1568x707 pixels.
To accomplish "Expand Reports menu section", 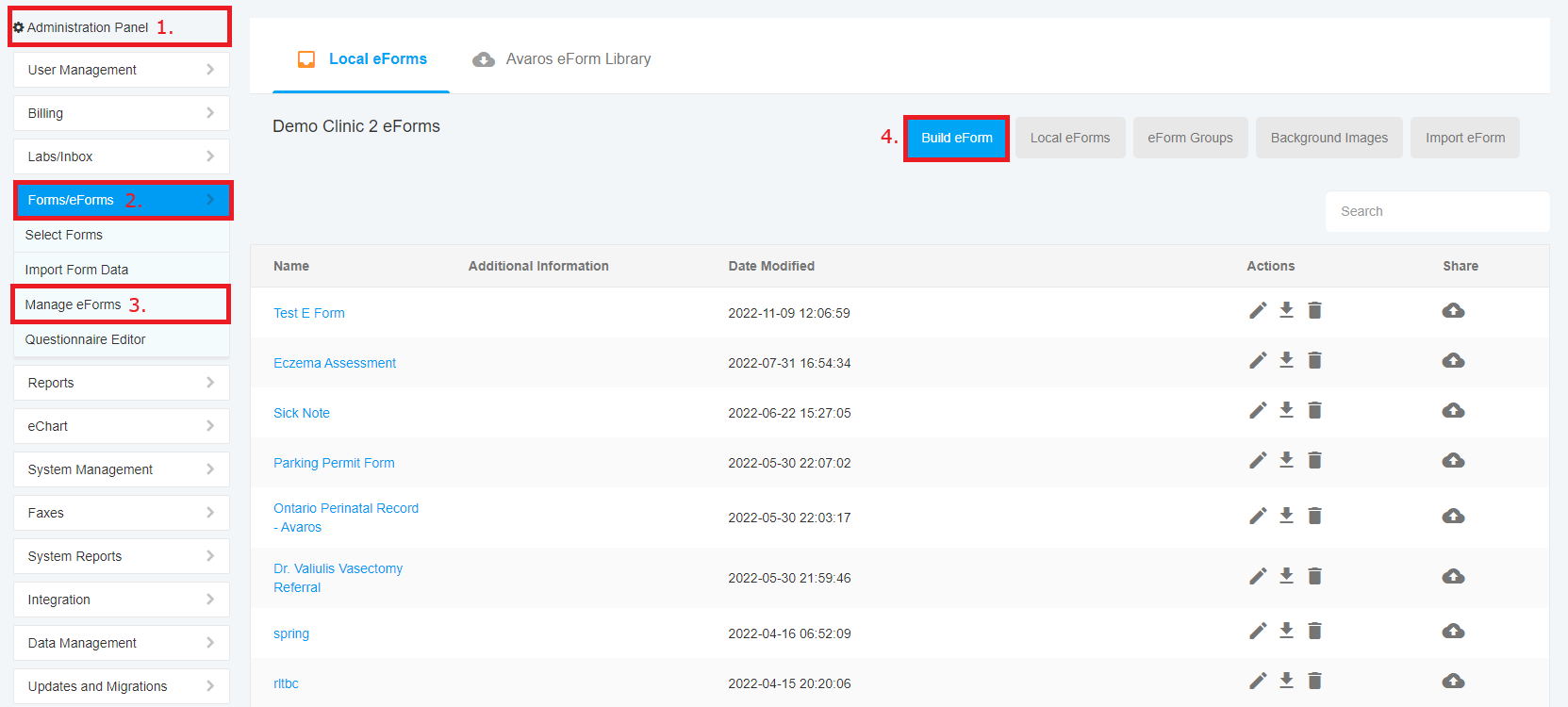I will pyautogui.click(x=122, y=383).
